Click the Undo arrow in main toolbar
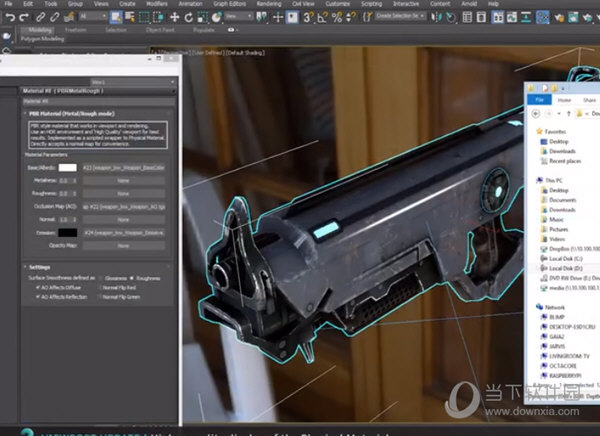Viewport: 600px width, 436px height. pos(10,17)
